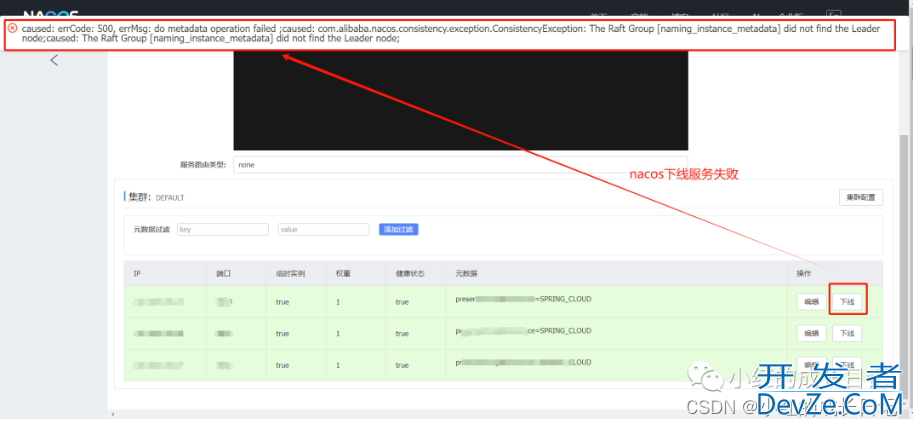Screen dimensions: 913x426
Task: Click first row metadata ending =SPRING_CLOUD
Action: tap(523, 299)
